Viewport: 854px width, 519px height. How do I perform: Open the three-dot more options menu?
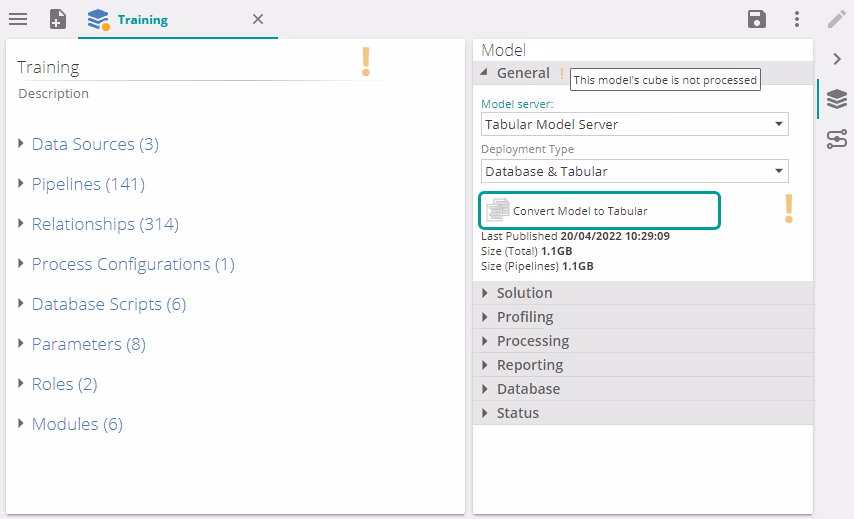click(797, 19)
